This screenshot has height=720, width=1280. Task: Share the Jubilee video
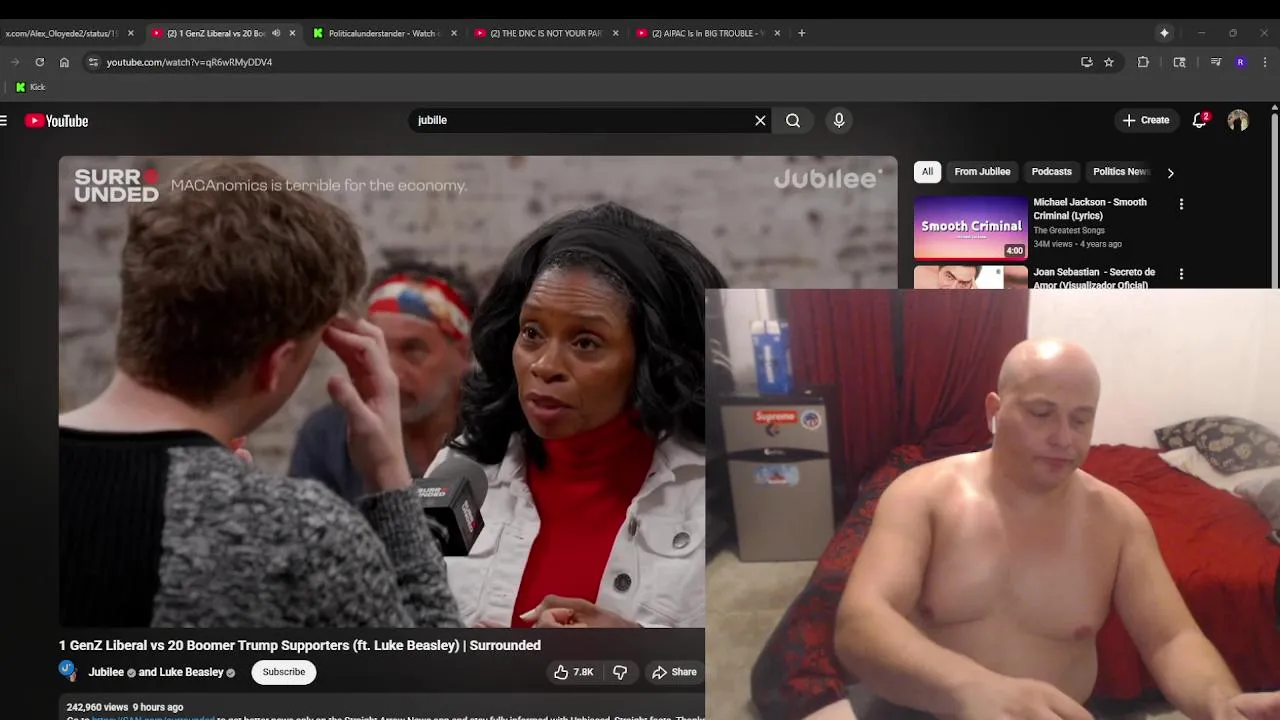tap(674, 672)
